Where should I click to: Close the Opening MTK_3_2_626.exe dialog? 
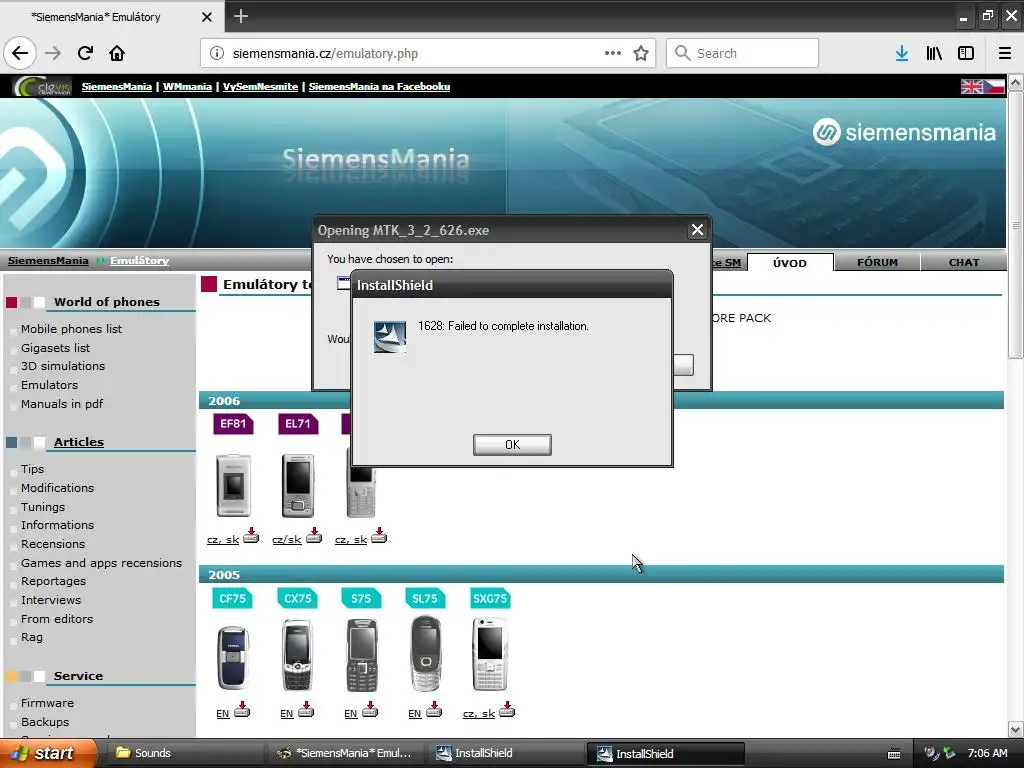[x=697, y=230]
